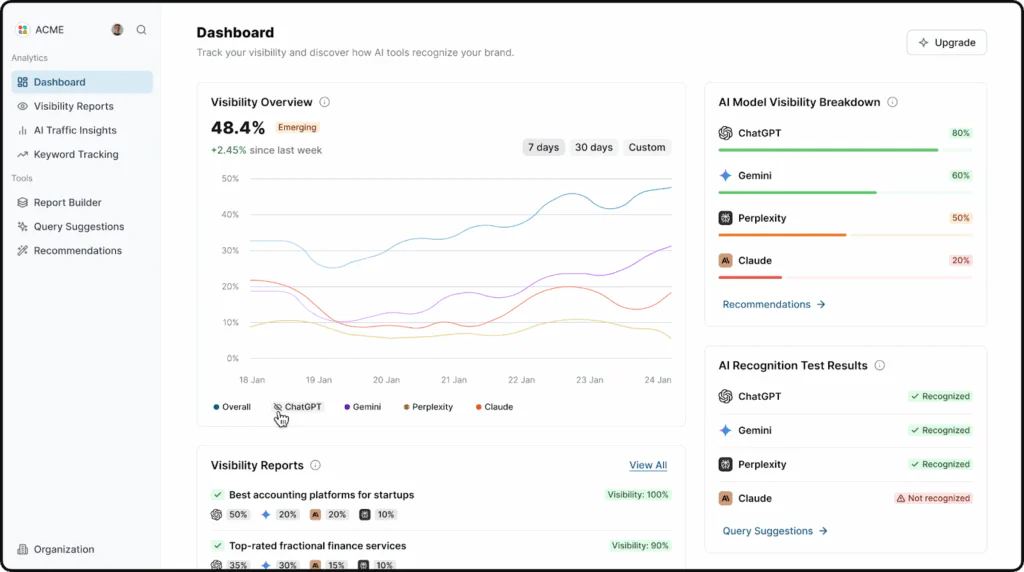Open the Custom date range selector
Screen dimensions: 1024x572
point(647,147)
